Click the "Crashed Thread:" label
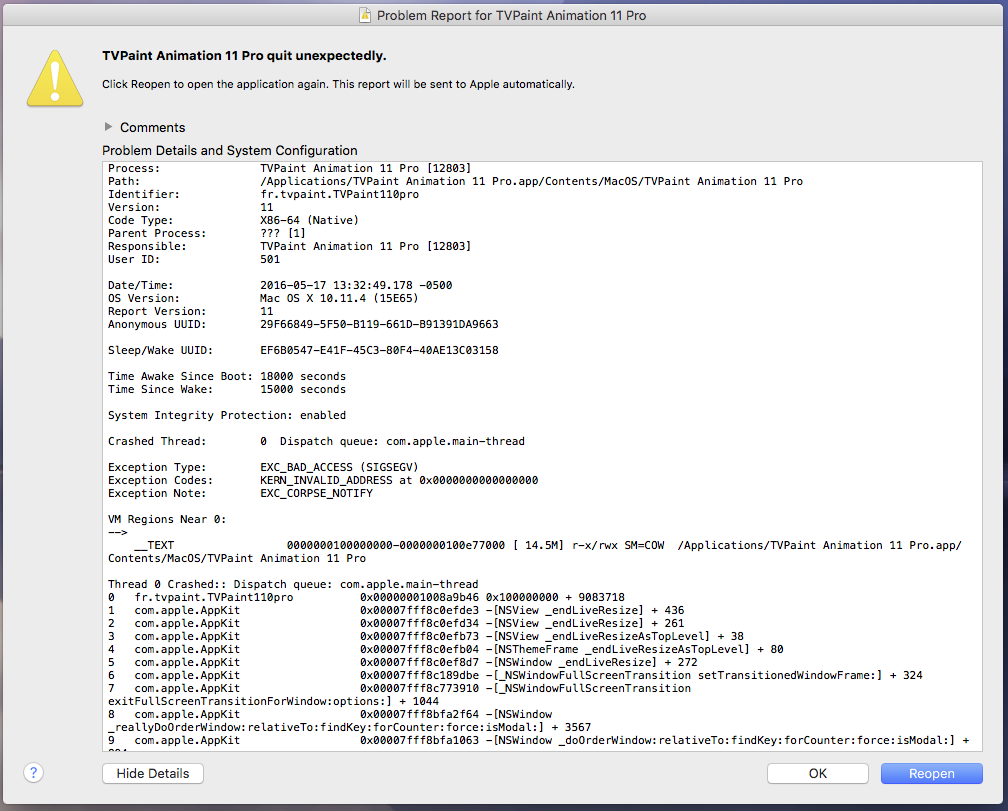1008x811 pixels. [x=157, y=441]
